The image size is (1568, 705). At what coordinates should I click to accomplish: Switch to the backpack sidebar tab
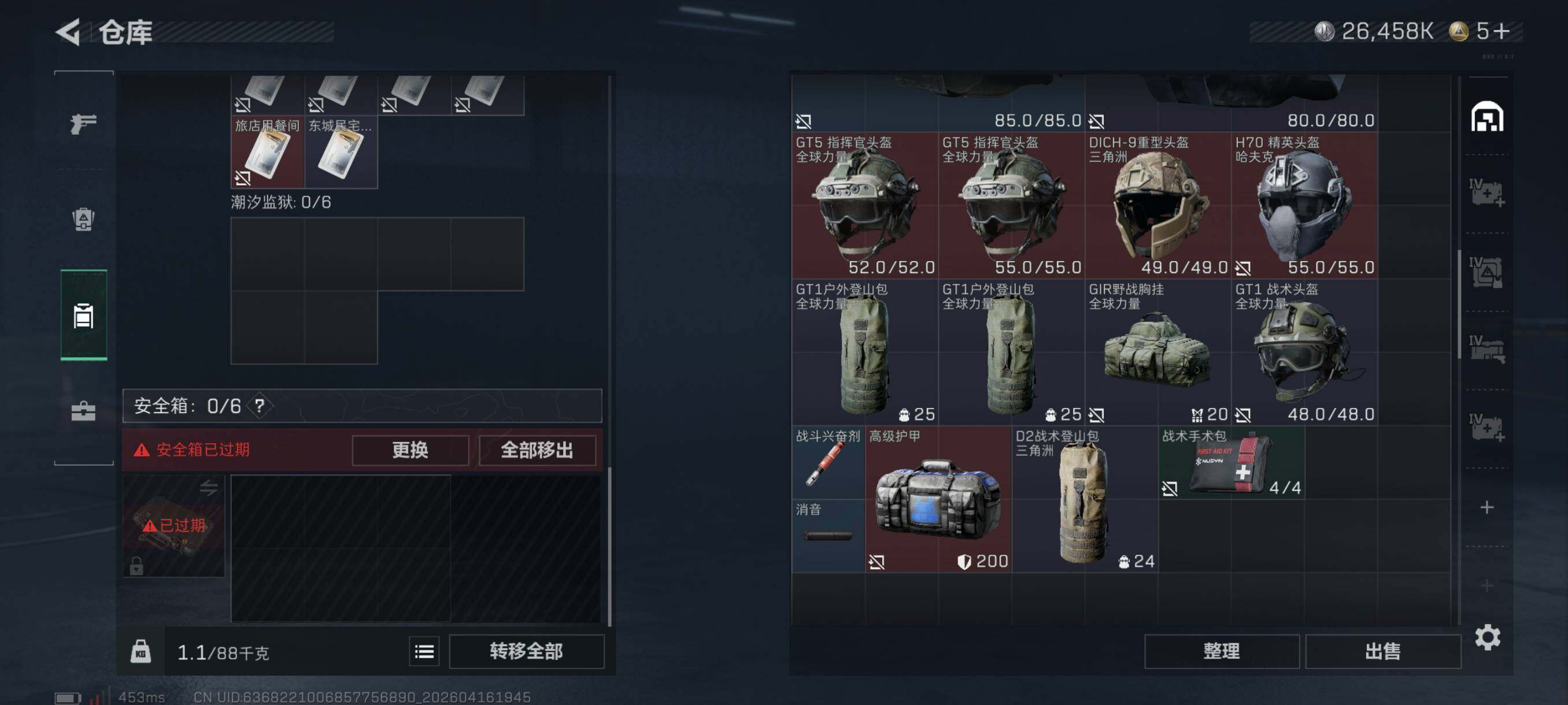click(83, 220)
